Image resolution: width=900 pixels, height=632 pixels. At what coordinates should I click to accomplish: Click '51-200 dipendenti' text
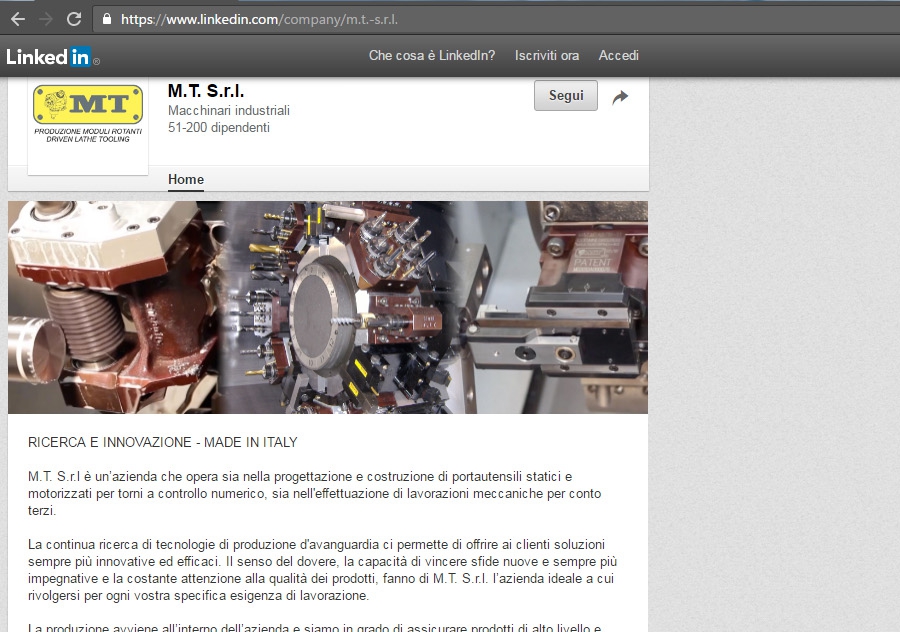219,127
